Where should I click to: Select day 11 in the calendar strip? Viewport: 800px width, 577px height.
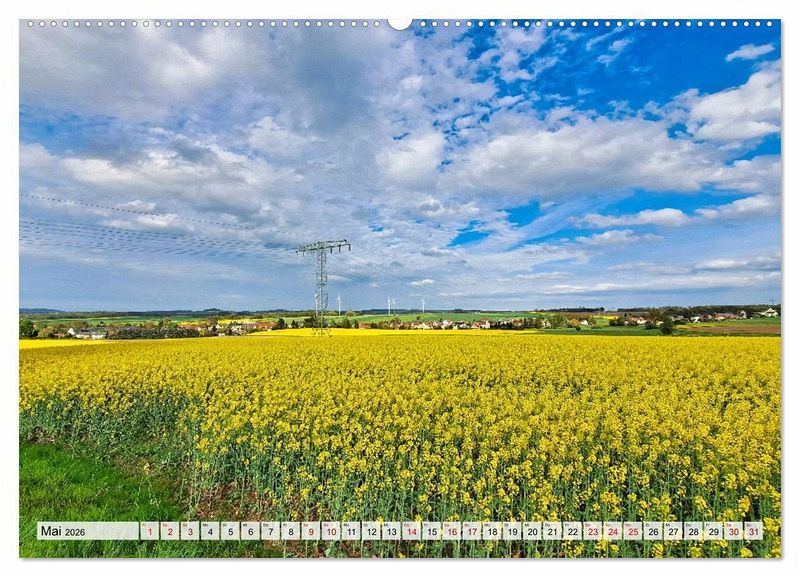(351, 531)
